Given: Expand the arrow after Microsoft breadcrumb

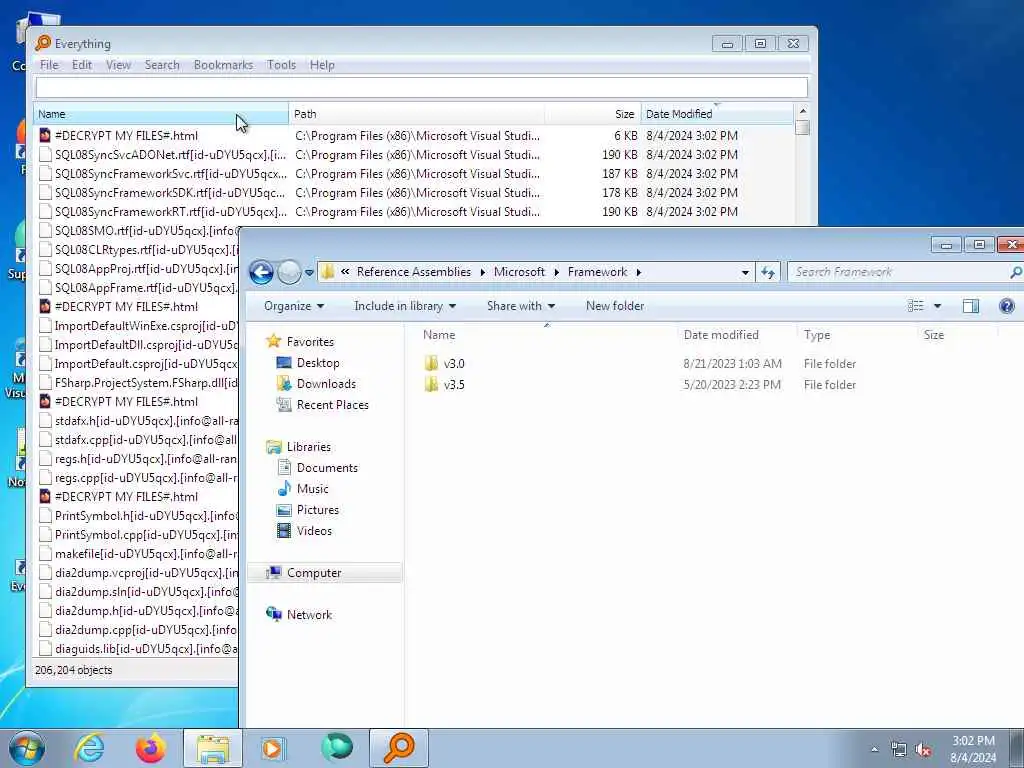Looking at the screenshot, I should coord(556,272).
